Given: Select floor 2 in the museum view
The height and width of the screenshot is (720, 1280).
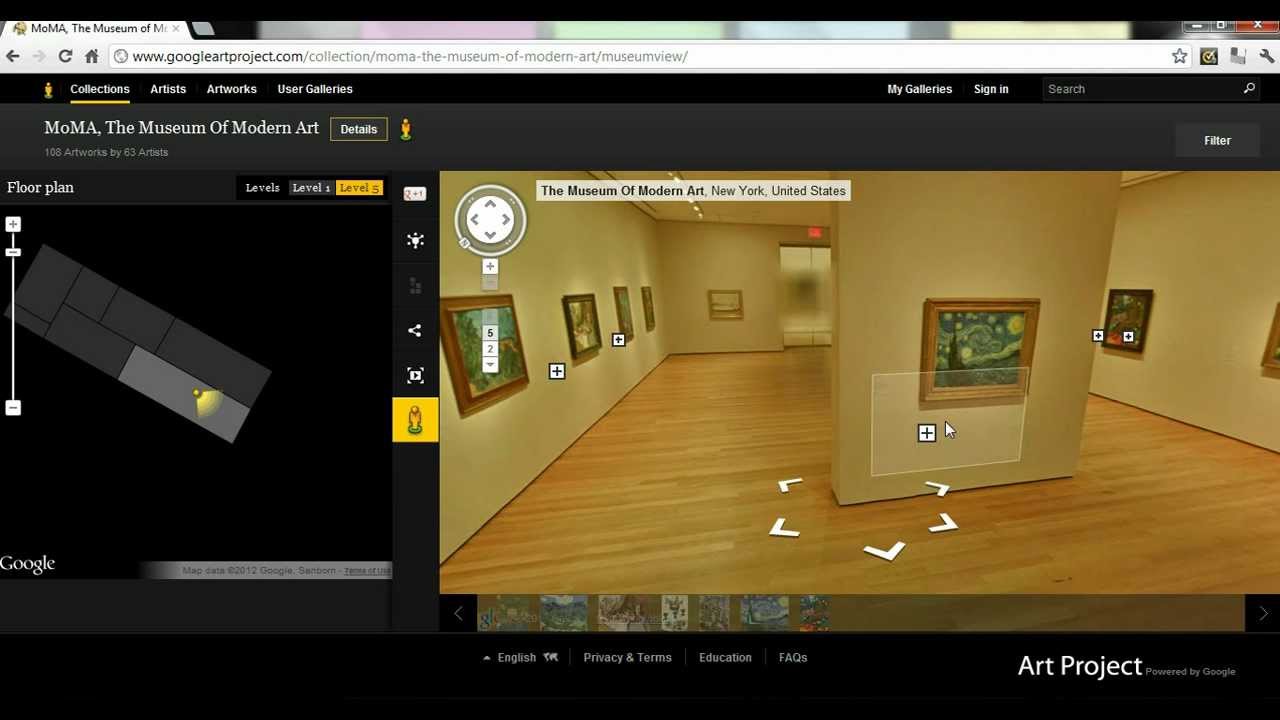Looking at the screenshot, I should click(x=490, y=349).
